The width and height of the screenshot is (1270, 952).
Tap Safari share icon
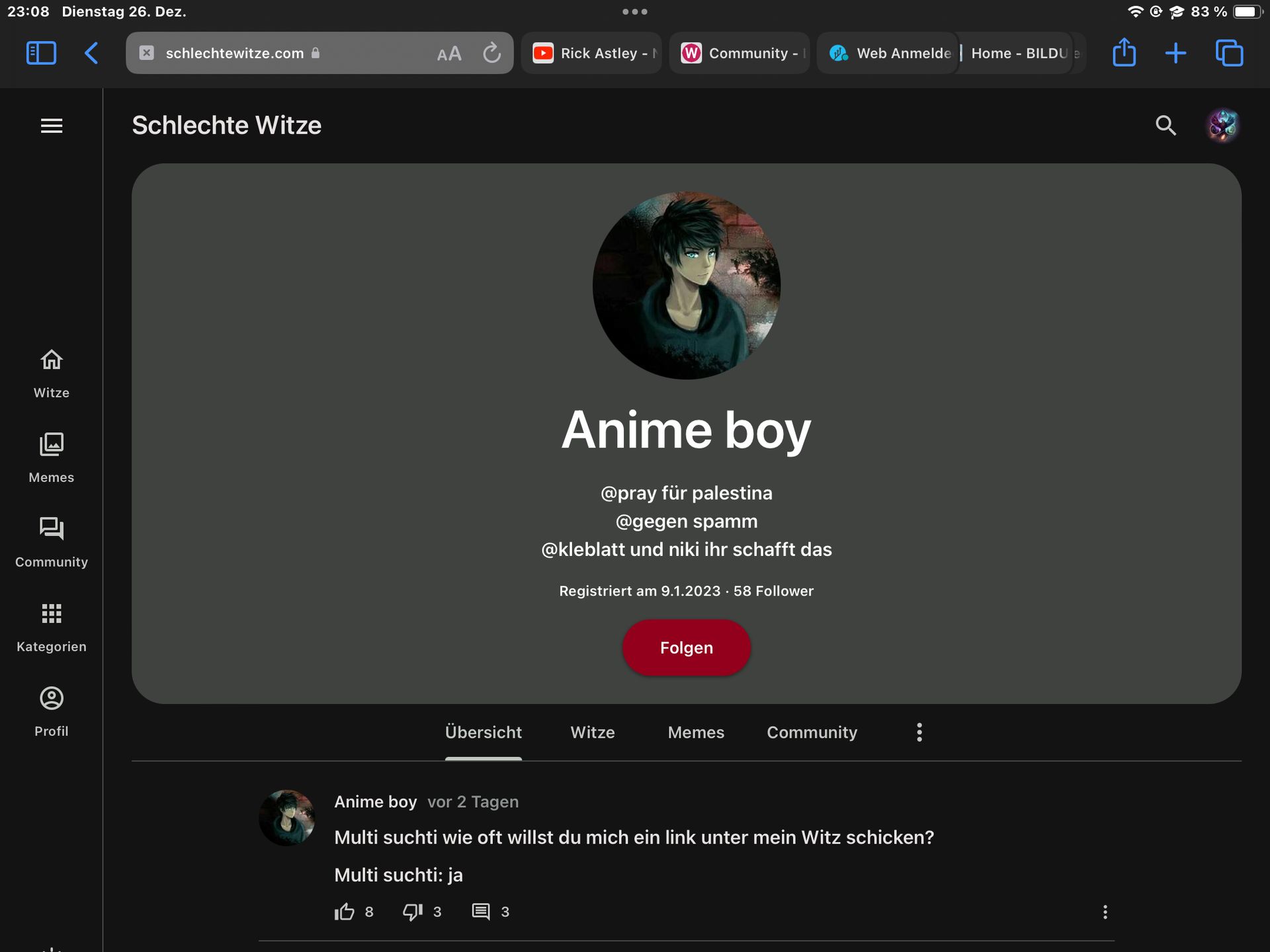pyautogui.click(x=1124, y=53)
